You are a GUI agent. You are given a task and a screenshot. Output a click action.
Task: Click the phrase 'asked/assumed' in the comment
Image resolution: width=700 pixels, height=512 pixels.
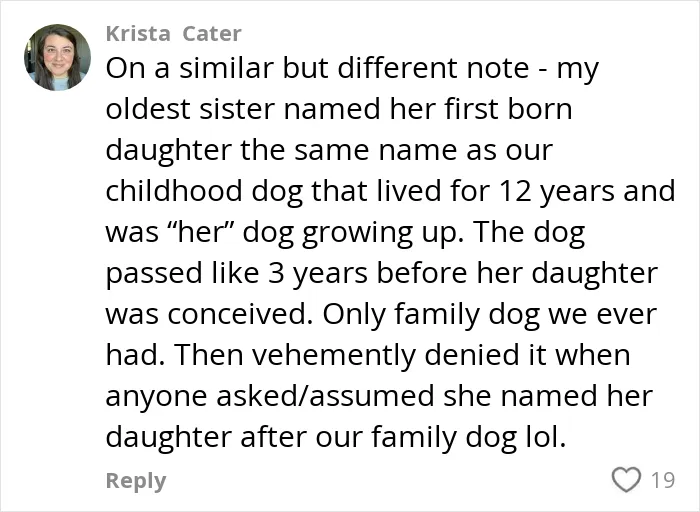325,396
